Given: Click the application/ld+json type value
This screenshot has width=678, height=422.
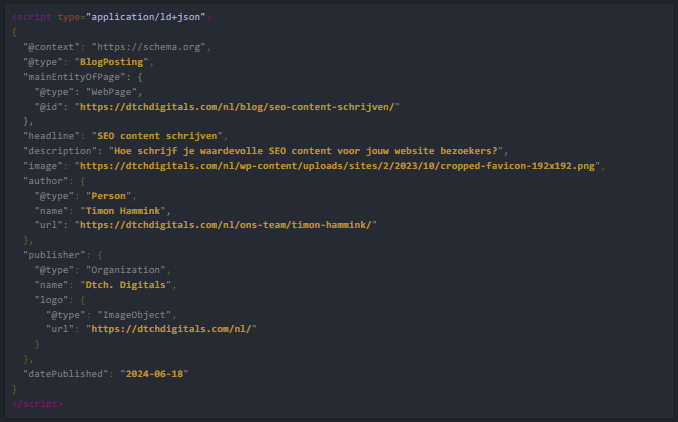Looking at the screenshot, I should click(146, 17).
